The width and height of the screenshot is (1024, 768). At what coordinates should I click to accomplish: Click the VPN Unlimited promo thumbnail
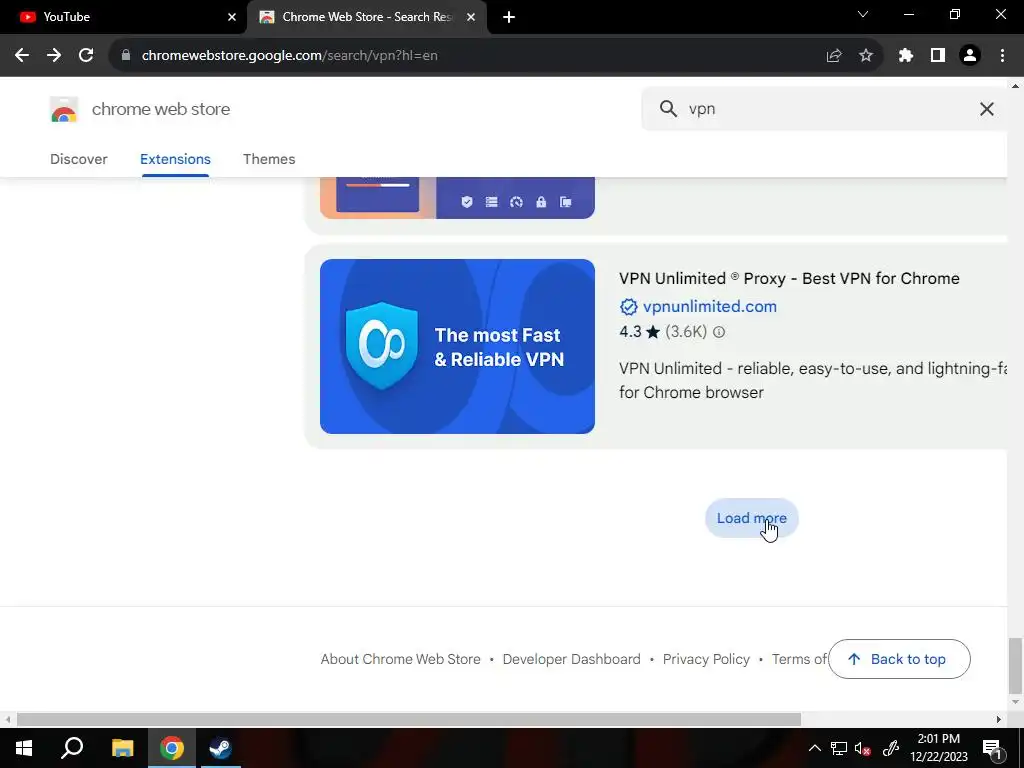tap(457, 346)
